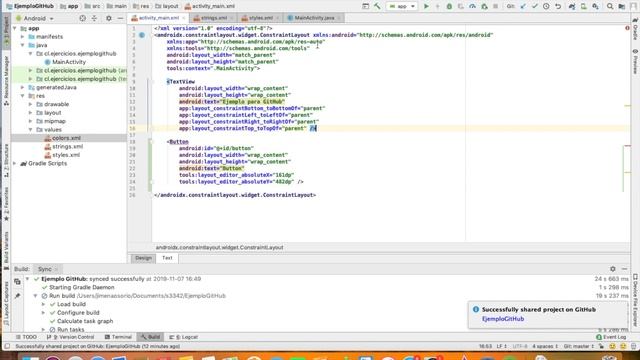This screenshot has height=360, width=640.
Task: Expand the manifests folder
Action: (23, 37)
